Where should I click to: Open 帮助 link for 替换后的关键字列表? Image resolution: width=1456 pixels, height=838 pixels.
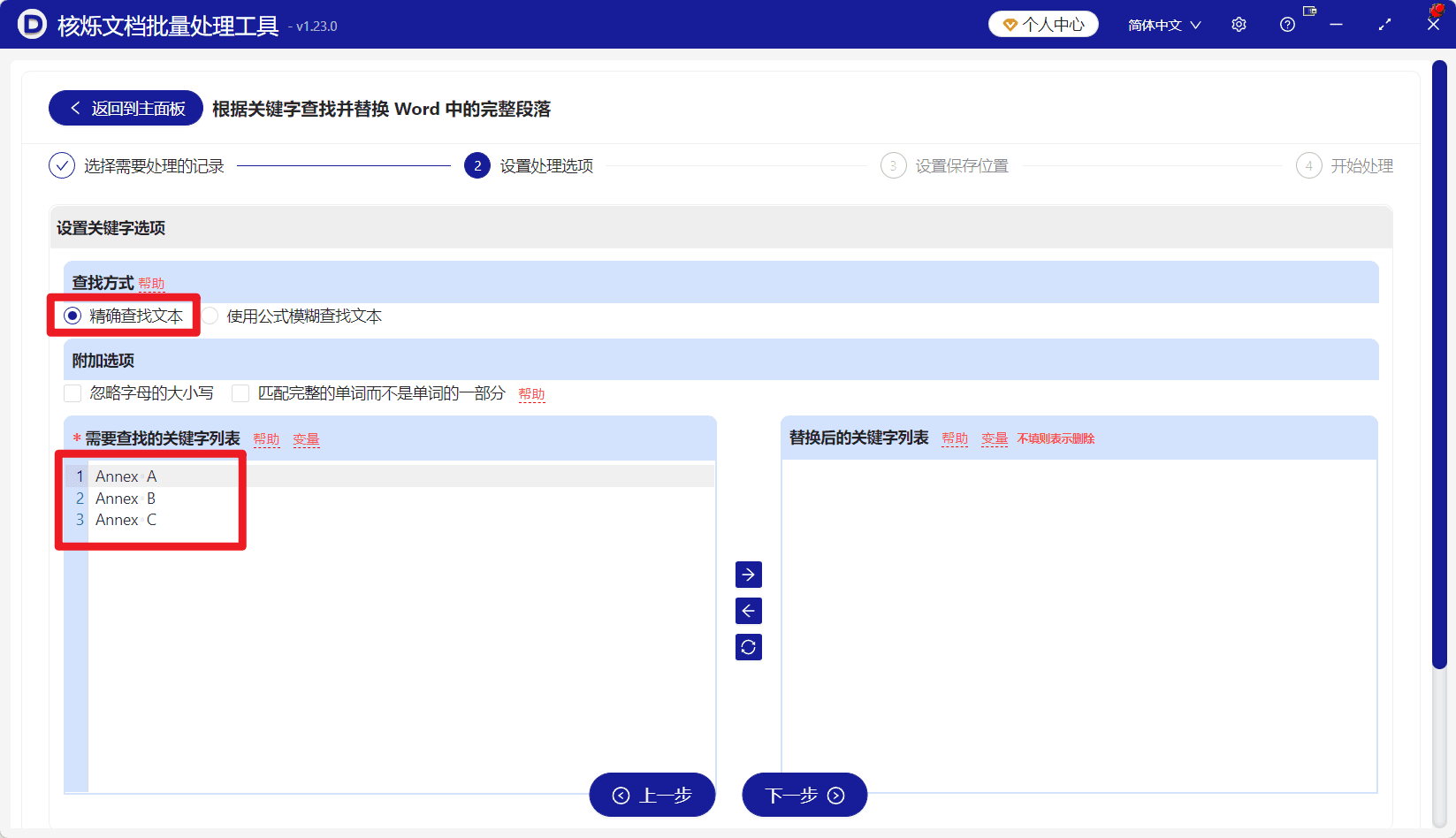point(955,438)
